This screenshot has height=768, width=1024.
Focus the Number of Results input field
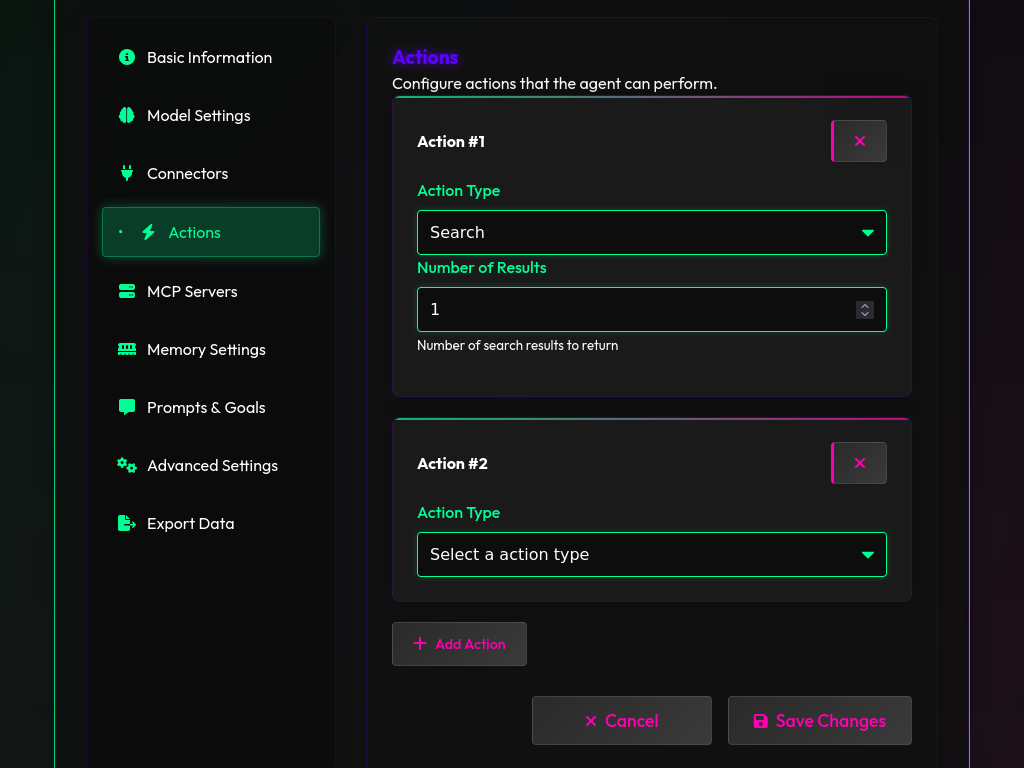click(x=652, y=310)
